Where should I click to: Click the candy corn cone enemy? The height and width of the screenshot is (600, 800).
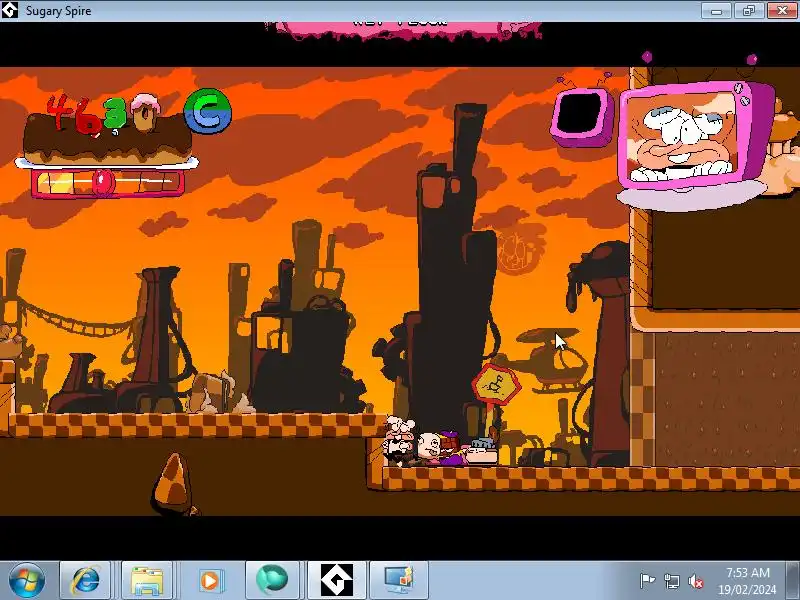click(174, 484)
